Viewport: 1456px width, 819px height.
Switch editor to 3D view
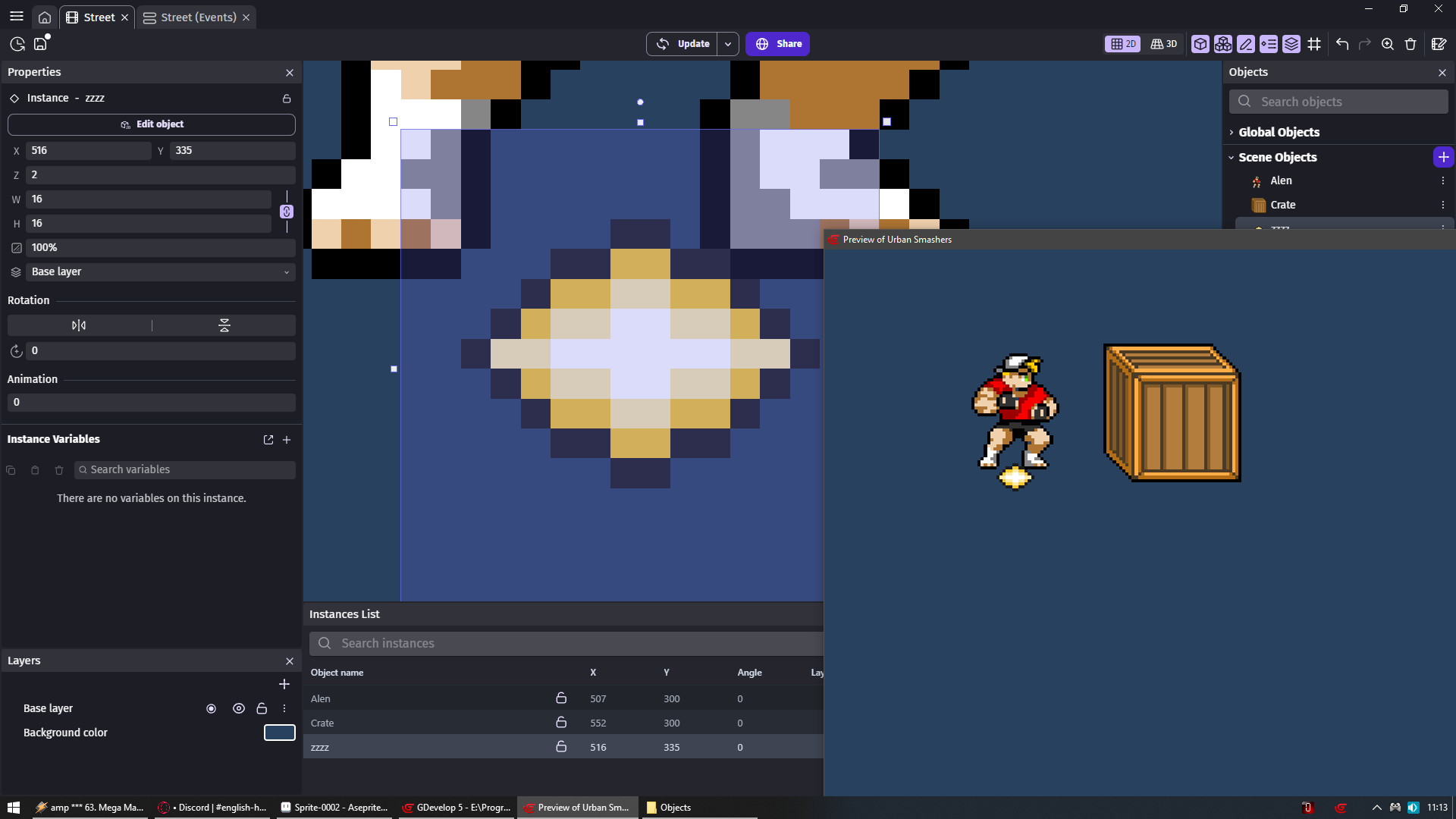pyautogui.click(x=1164, y=44)
